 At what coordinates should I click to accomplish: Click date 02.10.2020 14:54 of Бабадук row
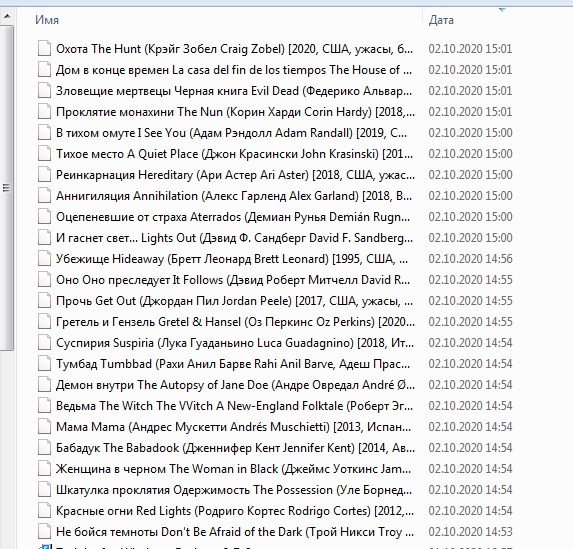470,448
